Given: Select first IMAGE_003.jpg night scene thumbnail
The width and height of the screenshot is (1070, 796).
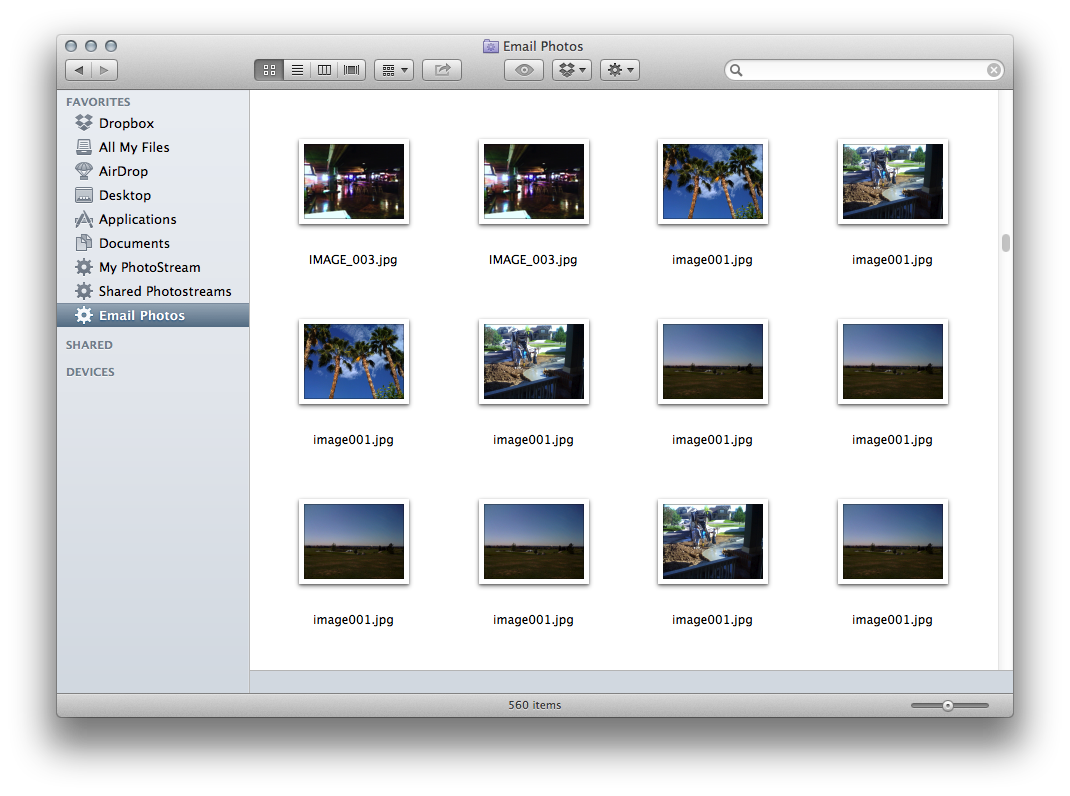Looking at the screenshot, I should [x=353, y=182].
